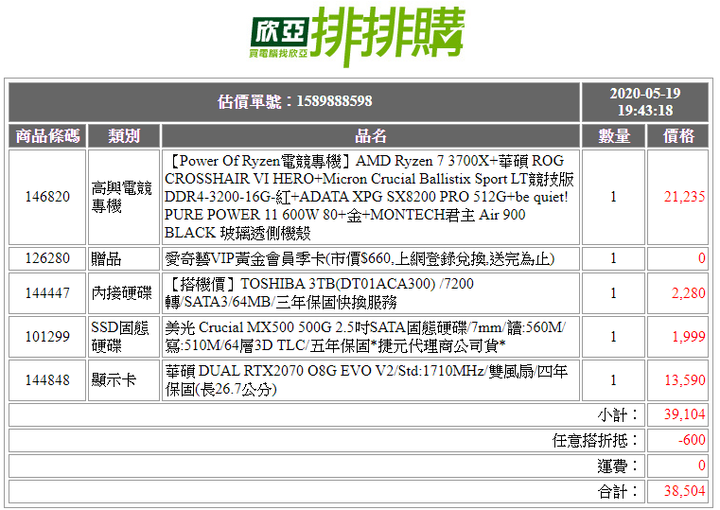Screen dimensions: 720x510
Task: Click the 運費 label
Action: [618, 466]
